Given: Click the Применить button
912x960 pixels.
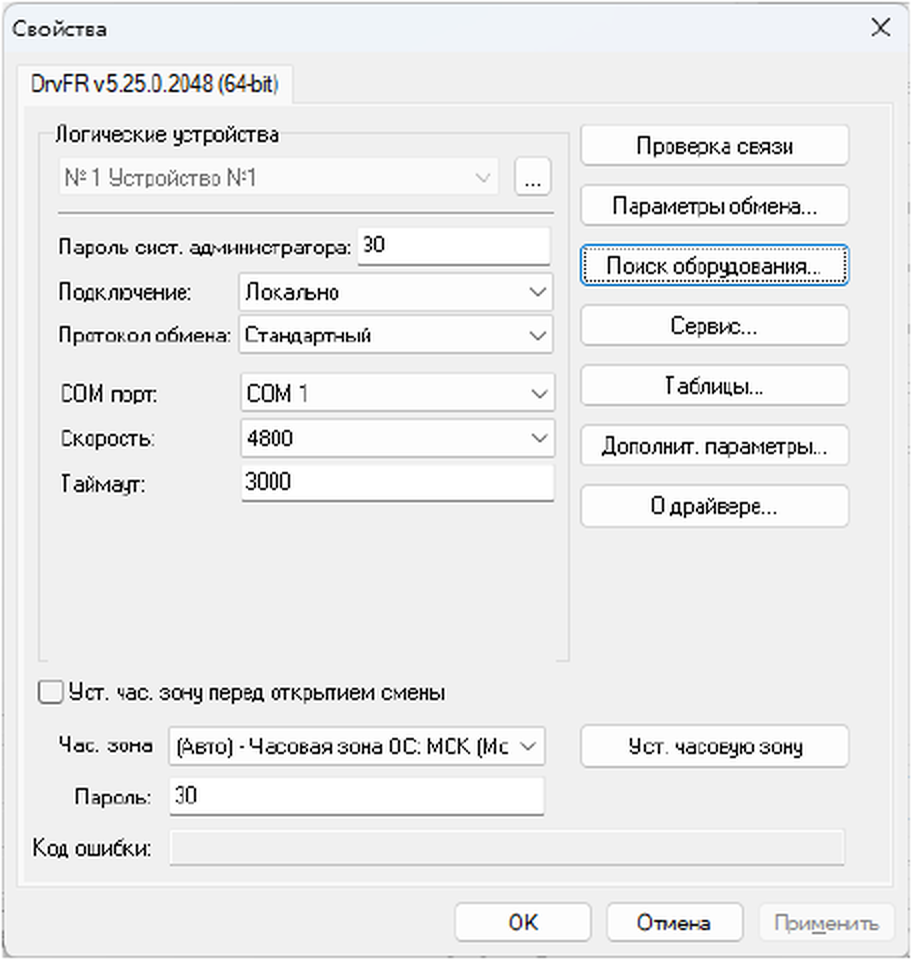Looking at the screenshot, I should pos(826,922).
